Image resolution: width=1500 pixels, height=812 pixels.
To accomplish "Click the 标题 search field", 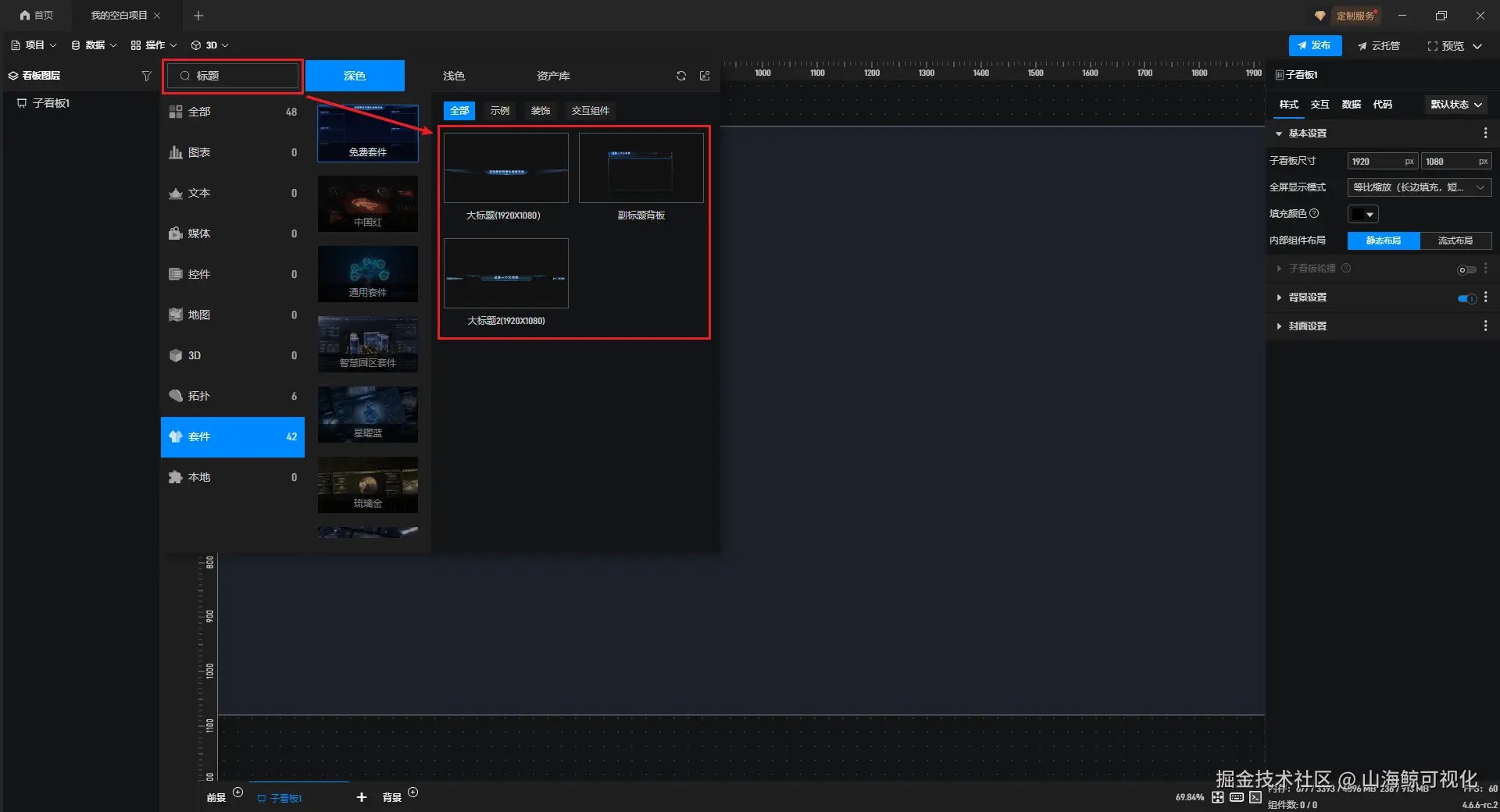I will pyautogui.click(x=233, y=76).
